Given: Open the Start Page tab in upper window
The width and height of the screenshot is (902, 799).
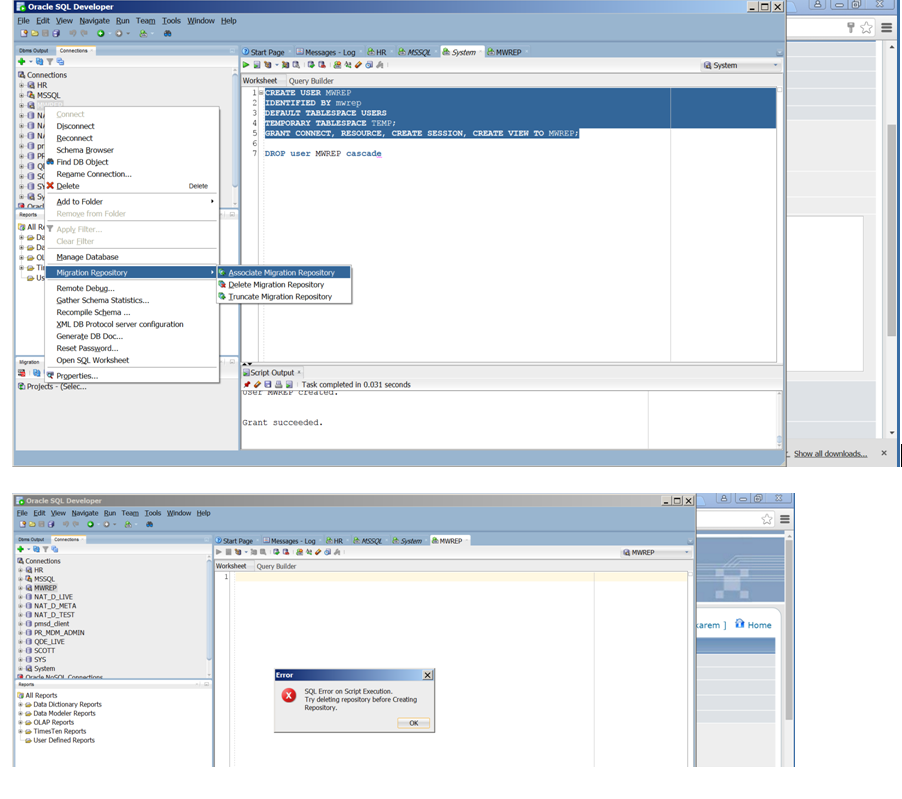Looking at the screenshot, I should 263,52.
